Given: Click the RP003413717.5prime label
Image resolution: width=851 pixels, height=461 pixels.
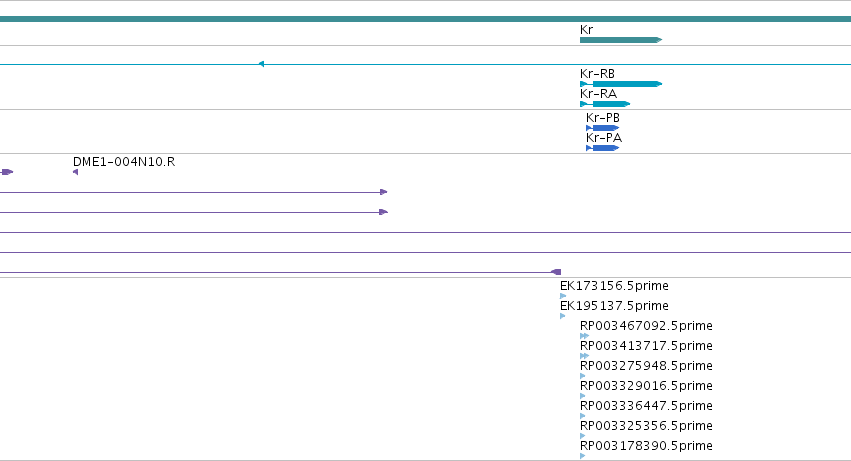Looking at the screenshot, I should [646, 346].
